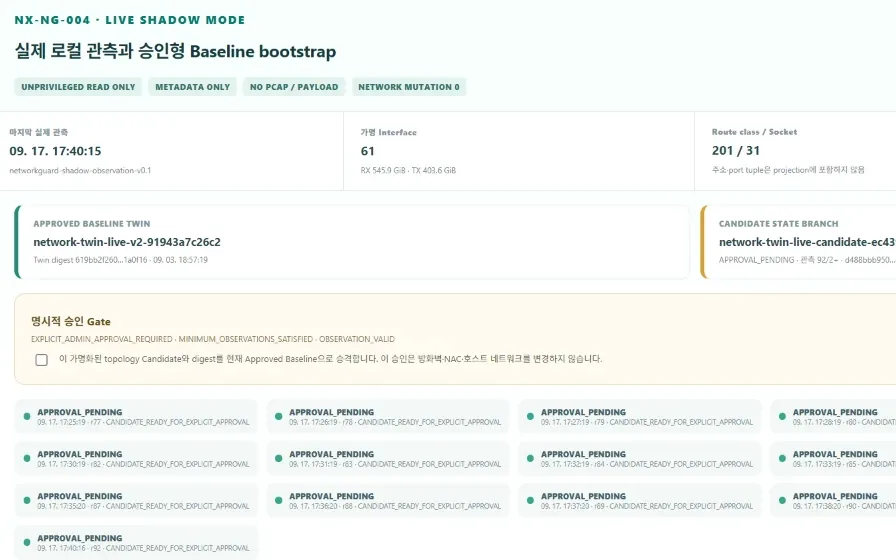
Task: Click the green status dot of entry r80
Action: [782, 417]
